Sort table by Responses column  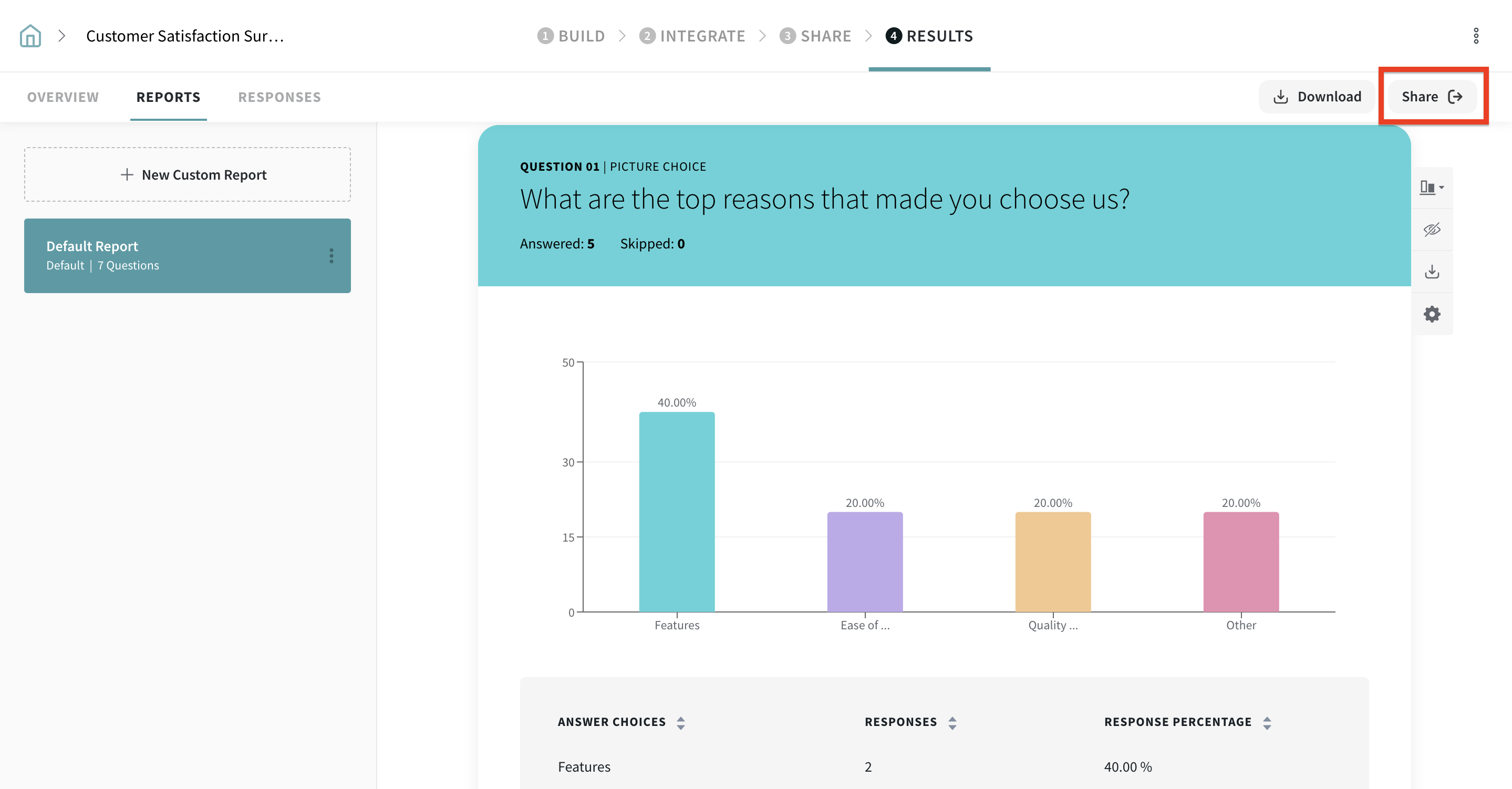tap(952, 723)
